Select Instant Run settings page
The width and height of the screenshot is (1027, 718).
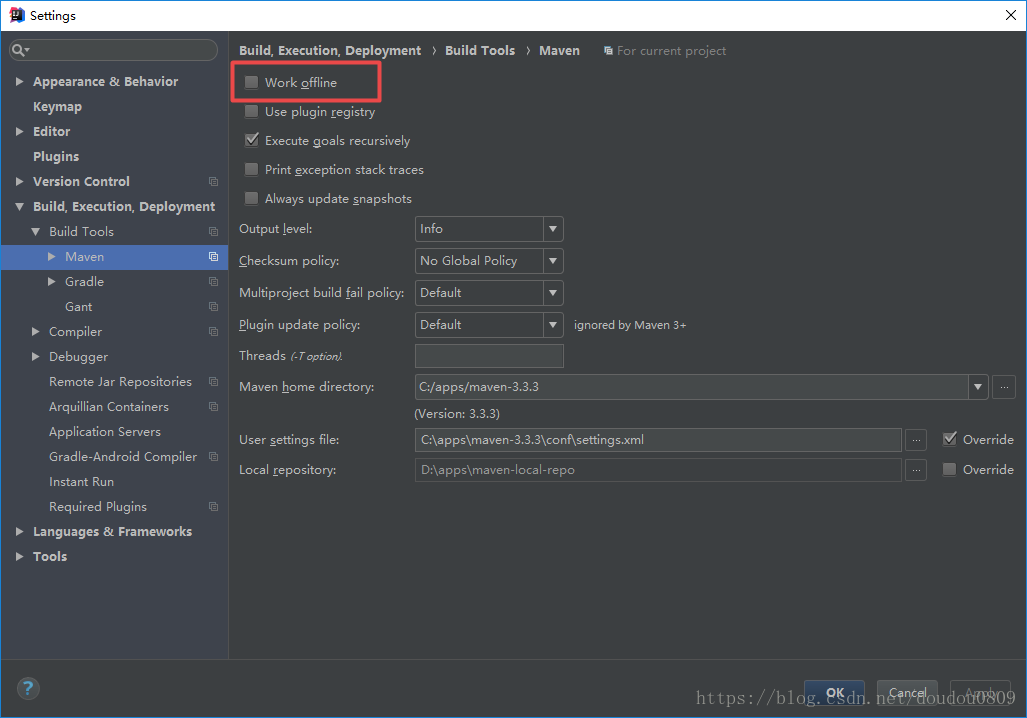(x=81, y=482)
